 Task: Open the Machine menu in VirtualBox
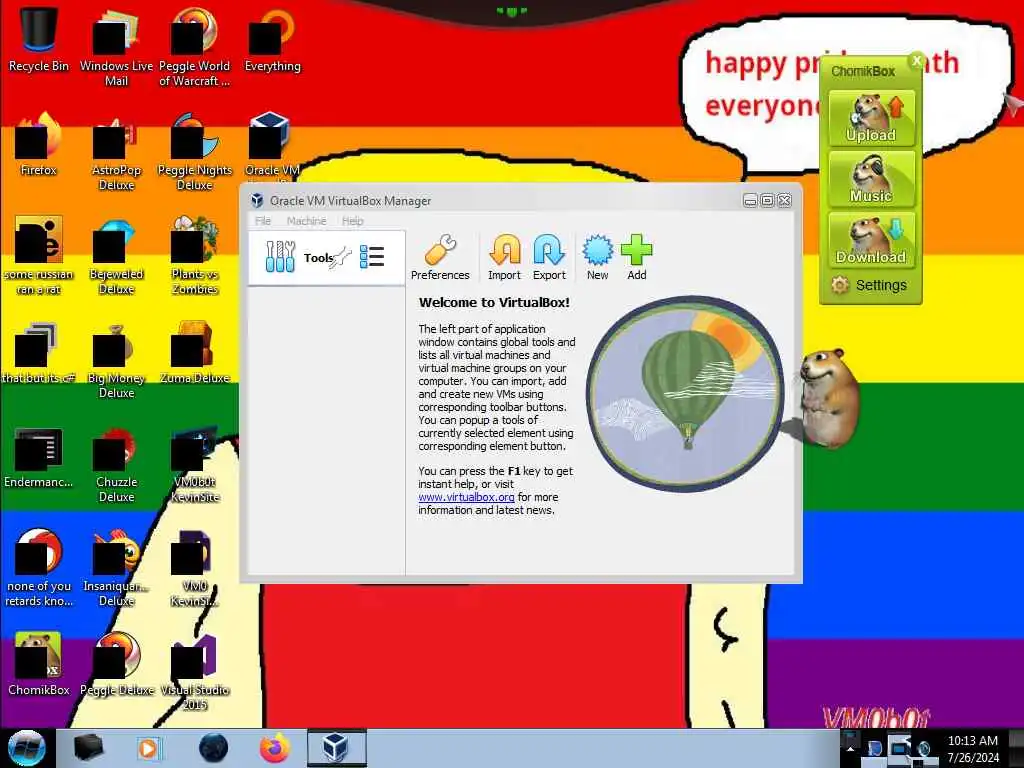point(306,221)
